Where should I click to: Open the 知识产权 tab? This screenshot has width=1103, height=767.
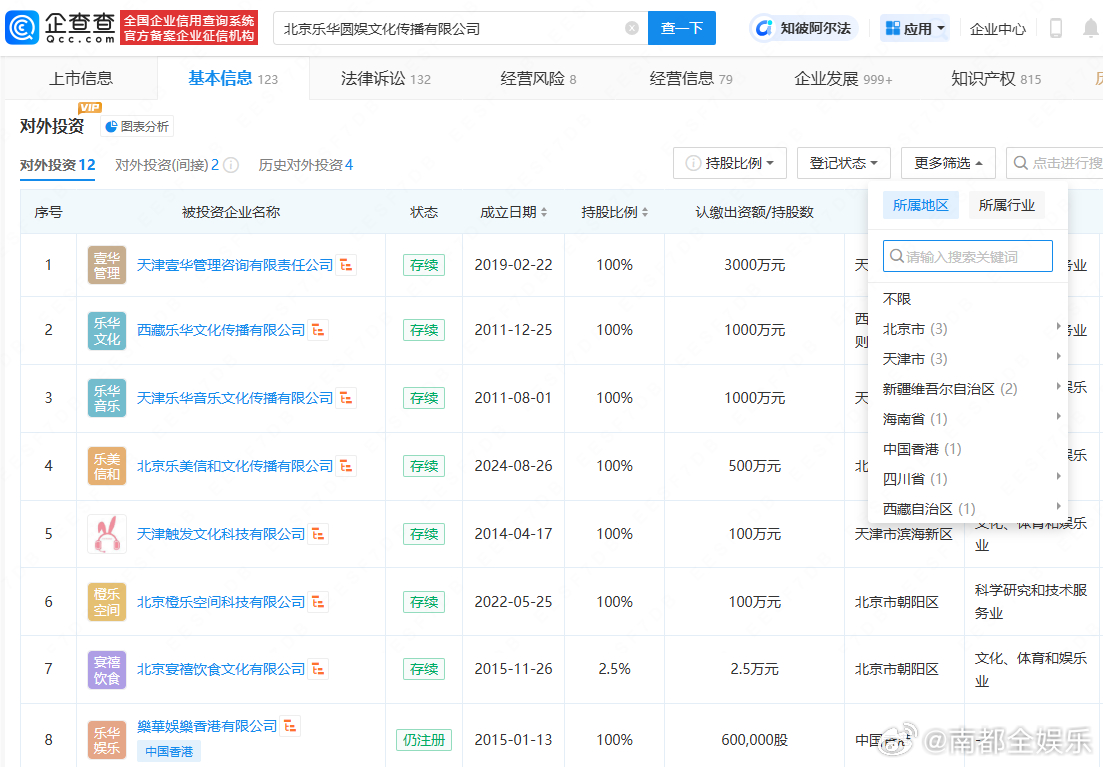coord(995,78)
